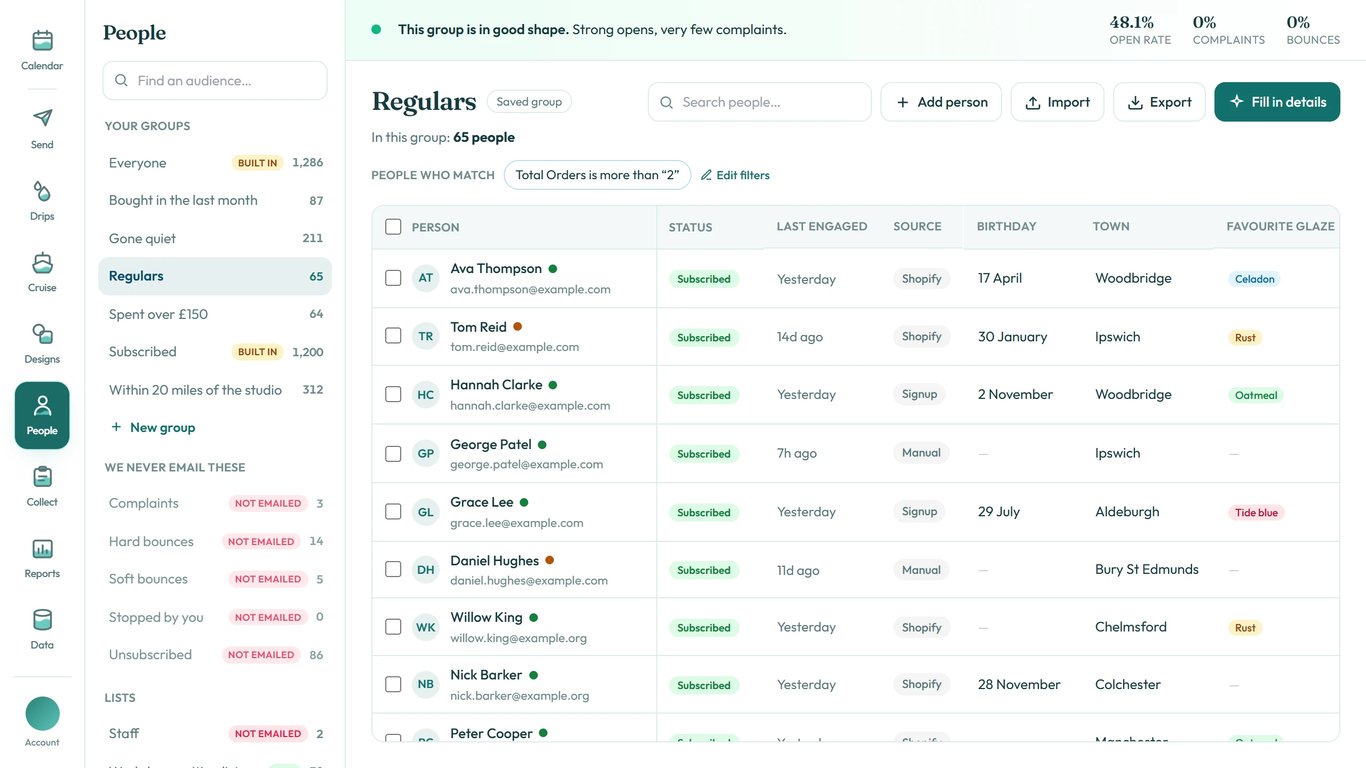1366x768 pixels.
Task: Open the Cruise section
Action: (42, 271)
